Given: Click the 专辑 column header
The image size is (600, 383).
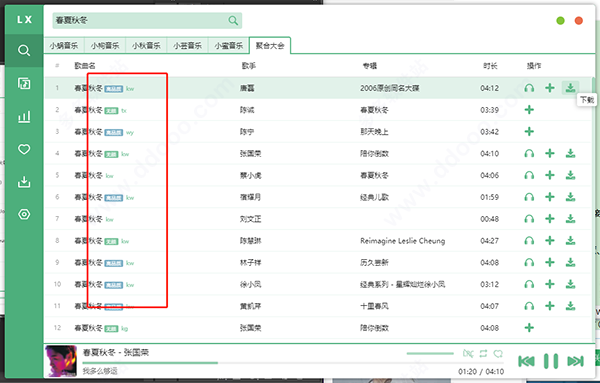Looking at the screenshot, I should click(x=370, y=66).
